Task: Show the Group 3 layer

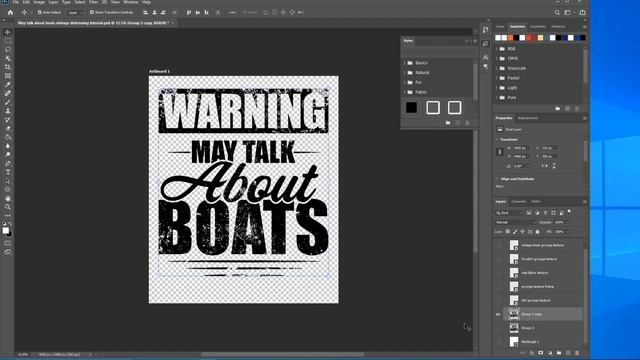Action: pyautogui.click(x=498, y=328)
